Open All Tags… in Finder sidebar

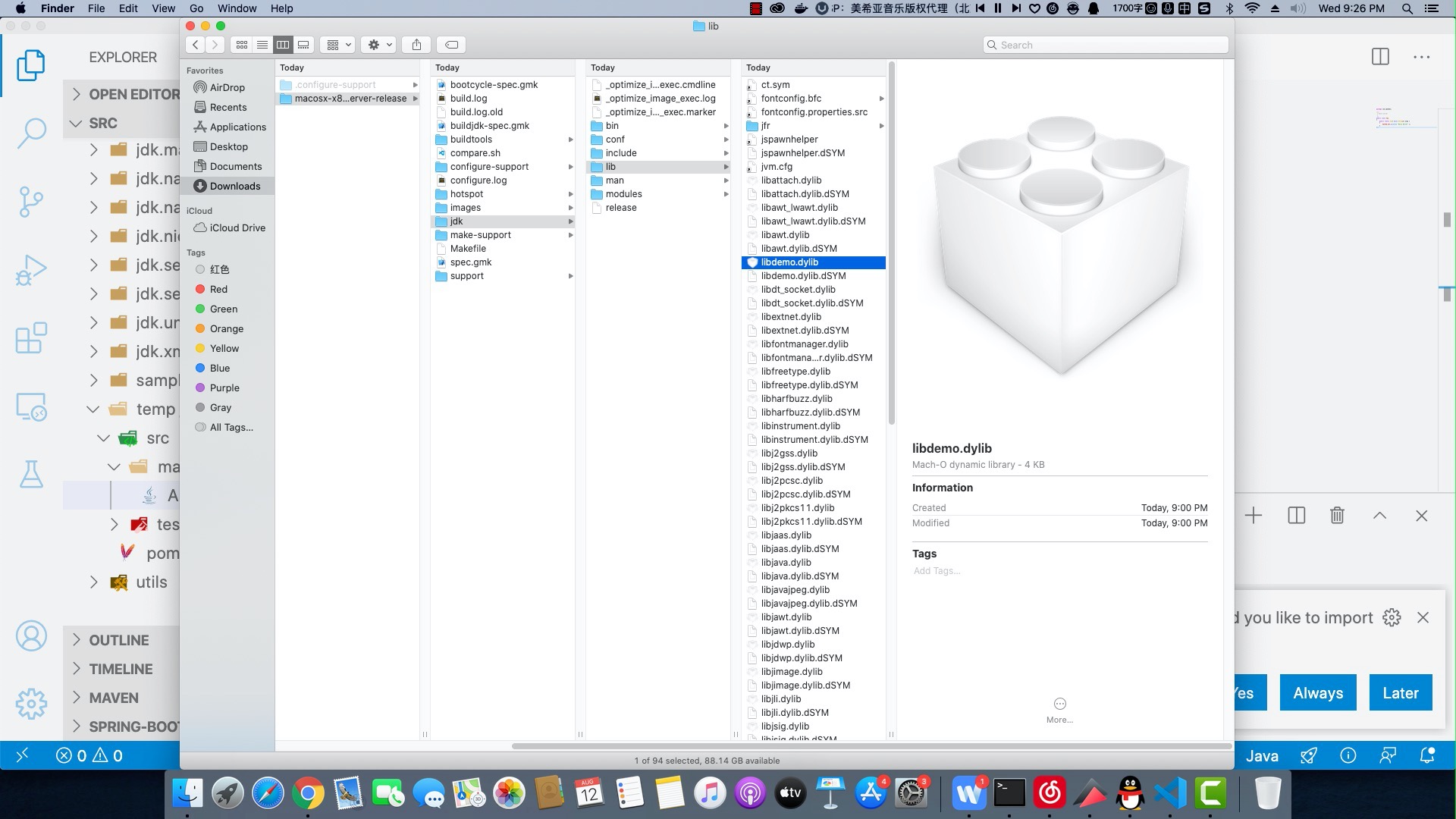click(x=231, y=427)
